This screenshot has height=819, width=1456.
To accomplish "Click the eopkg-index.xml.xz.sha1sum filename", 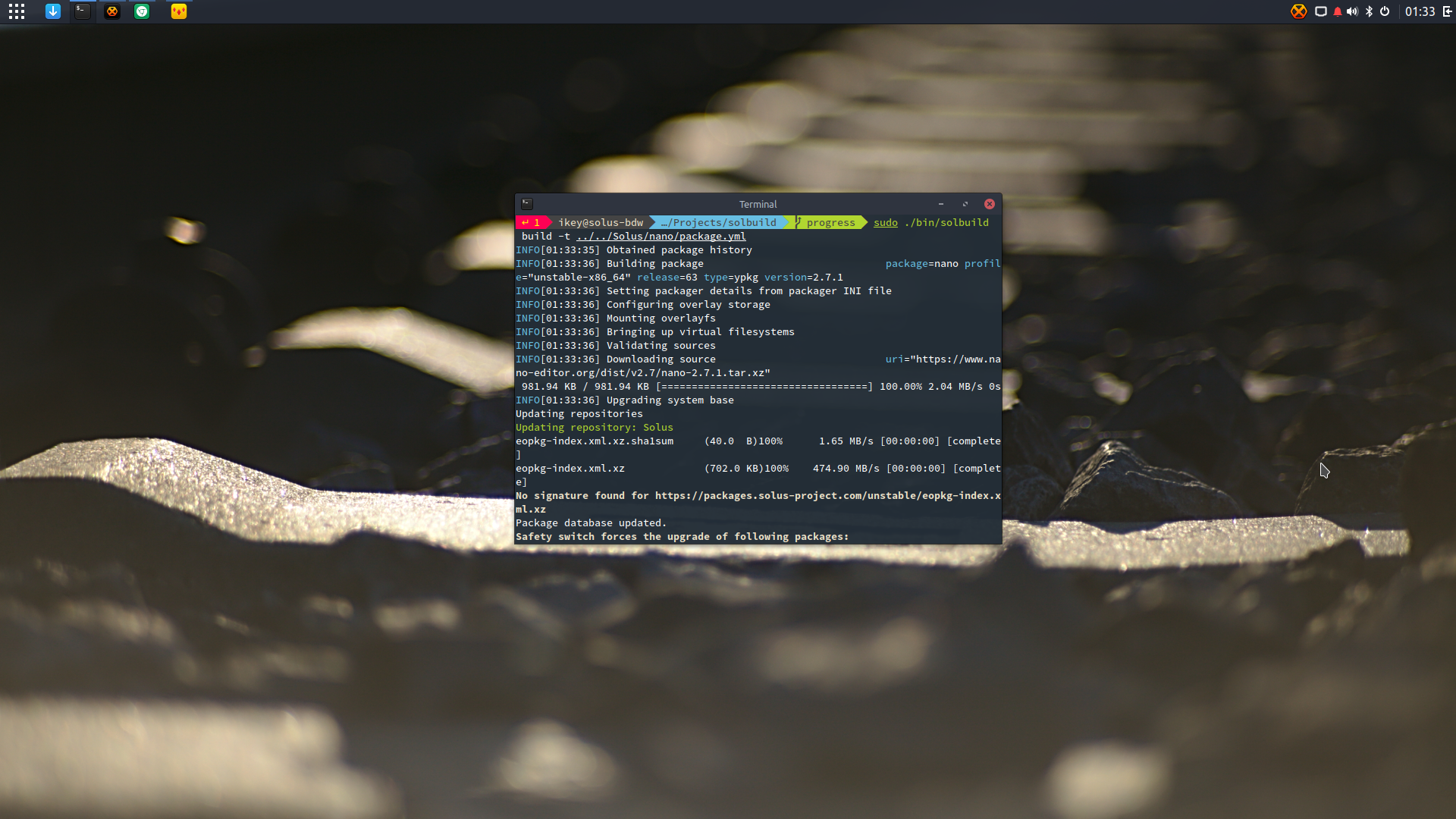I will [595, 441].
